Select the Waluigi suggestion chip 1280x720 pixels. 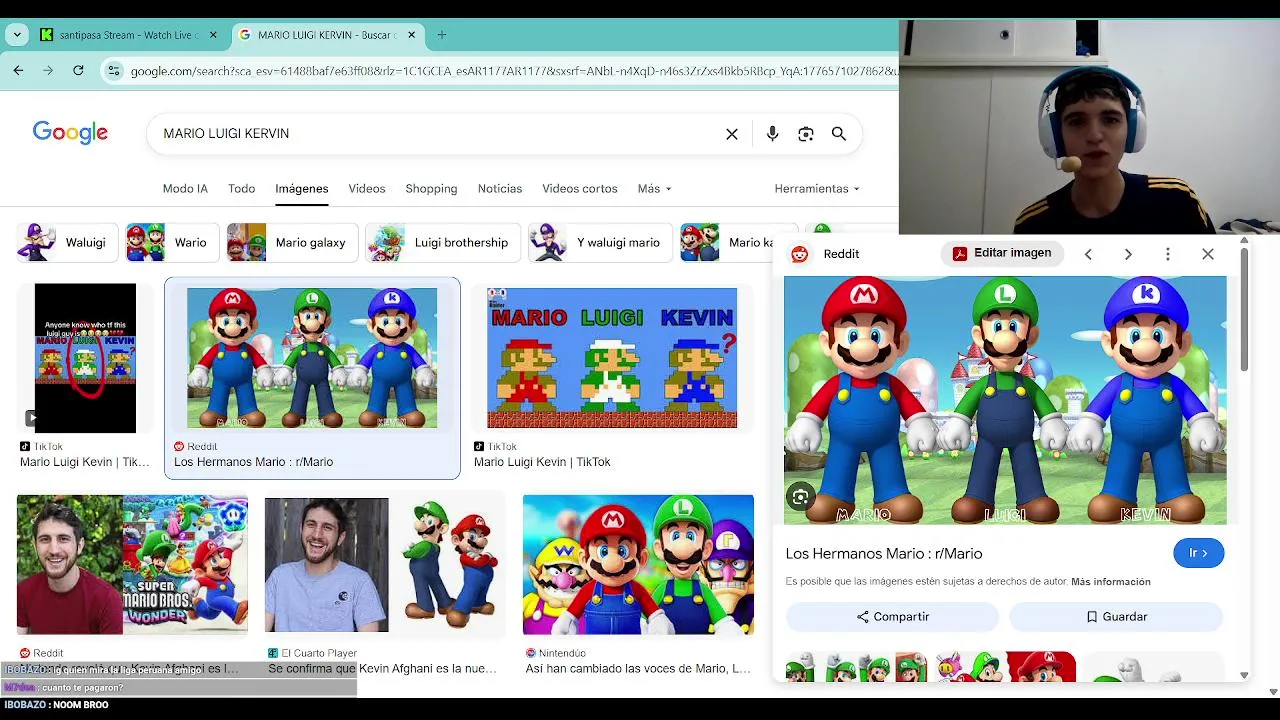point(67,243)
